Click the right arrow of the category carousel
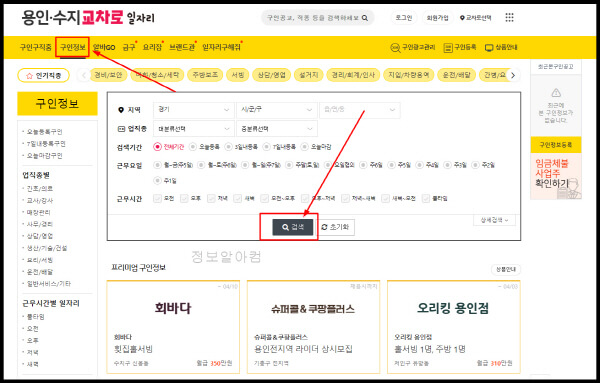This screenshot has height=383, width=600. click(x=513, y=75)
